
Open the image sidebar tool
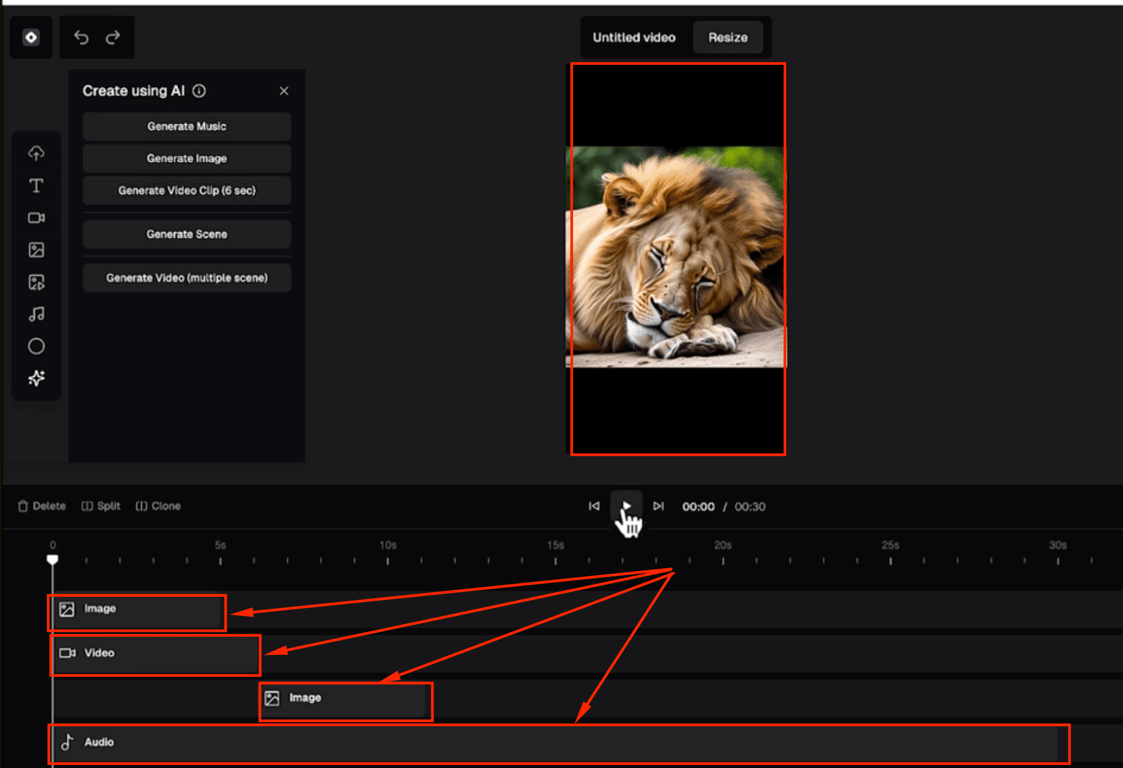pos(37,249)
